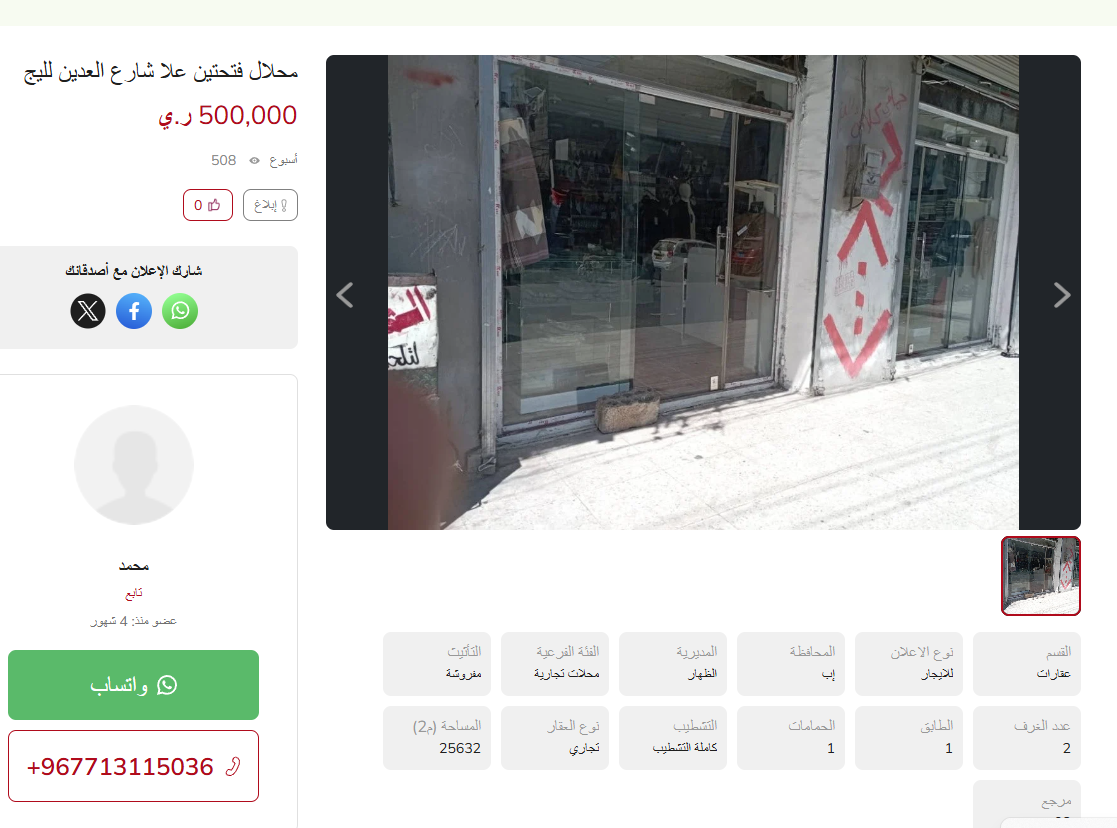The width and height of the screenshot is (1117, 828).
Task: Report the ad using إبلاغ button
Action: coord(270,205)
